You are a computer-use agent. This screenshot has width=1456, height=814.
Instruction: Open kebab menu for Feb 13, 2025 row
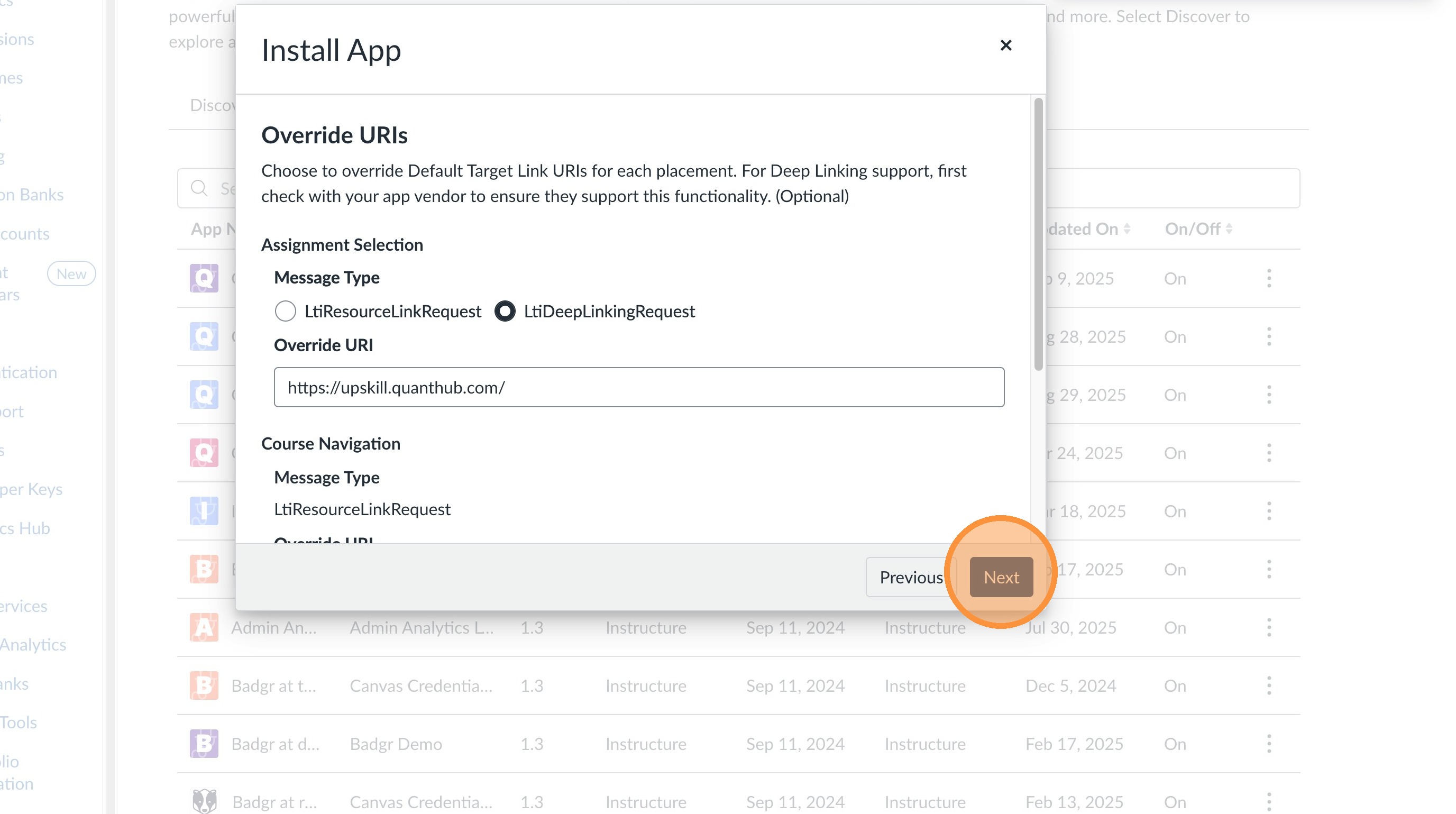[x=1269, y=801]
